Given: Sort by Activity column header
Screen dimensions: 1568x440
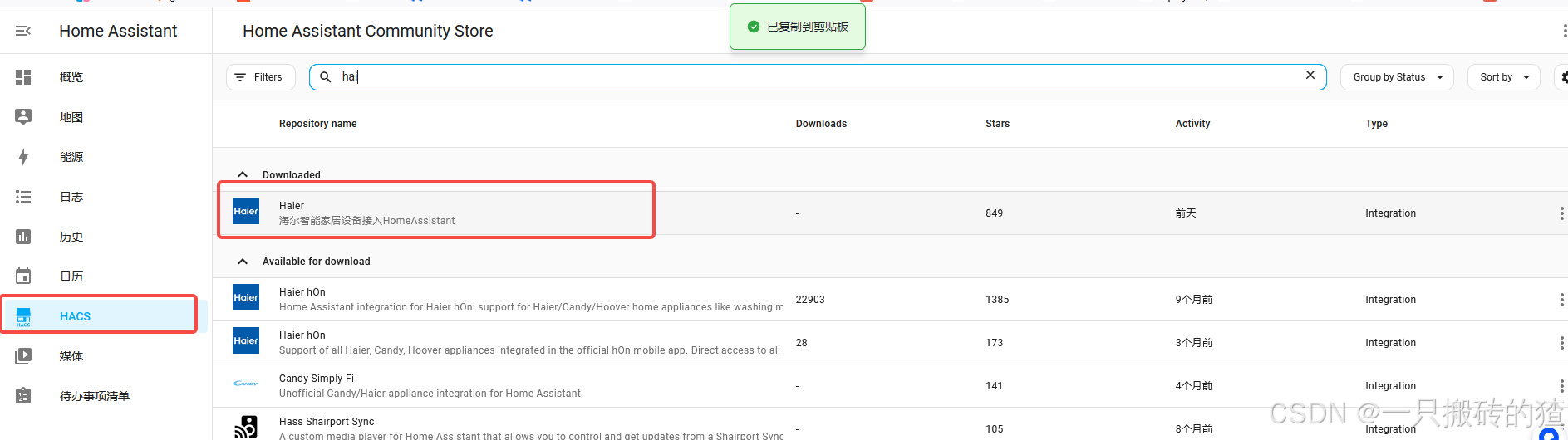Looking at the screenshot, I should pos(1192,124).
